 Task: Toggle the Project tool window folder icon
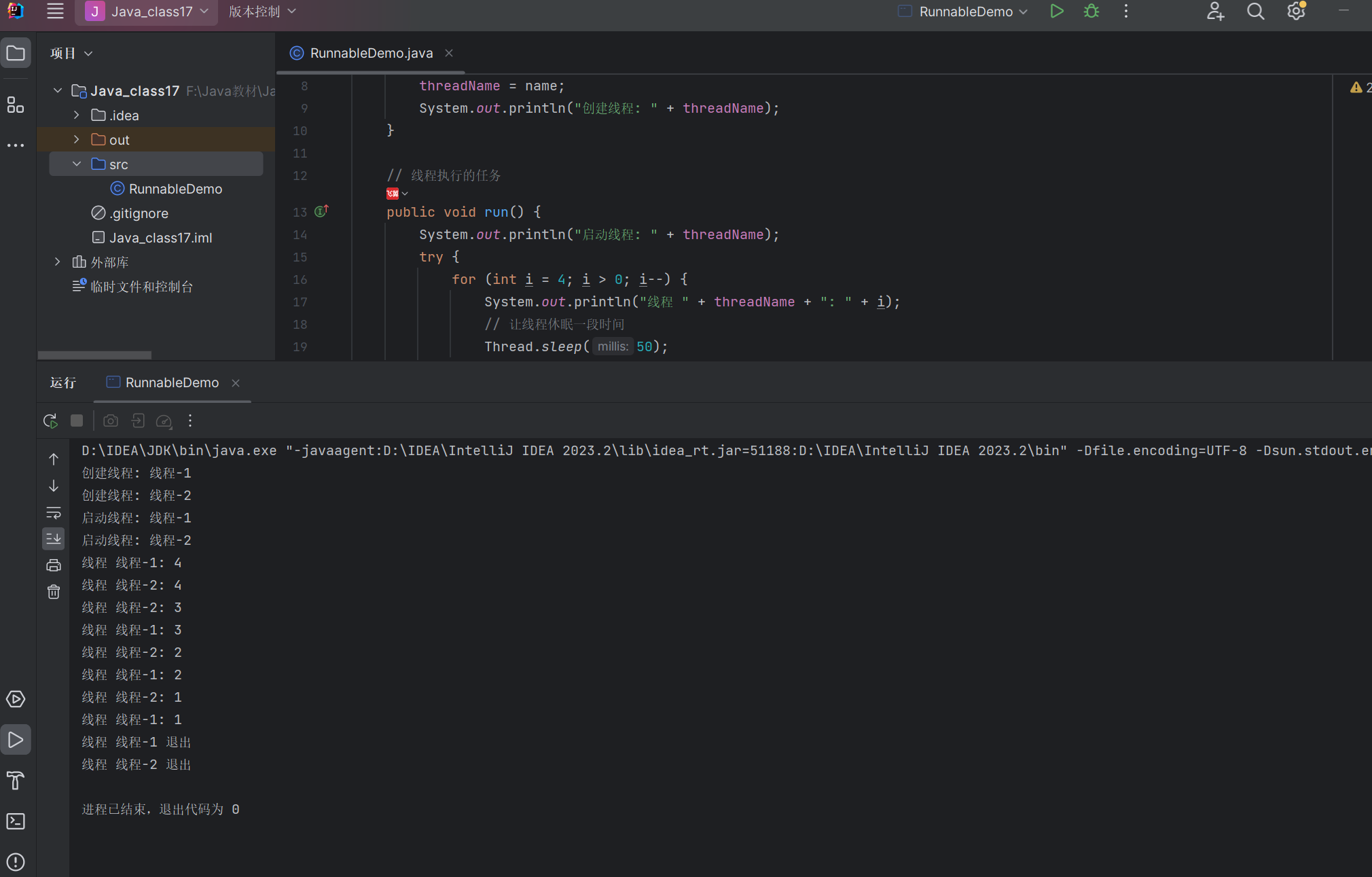click(x=16, y=53)
